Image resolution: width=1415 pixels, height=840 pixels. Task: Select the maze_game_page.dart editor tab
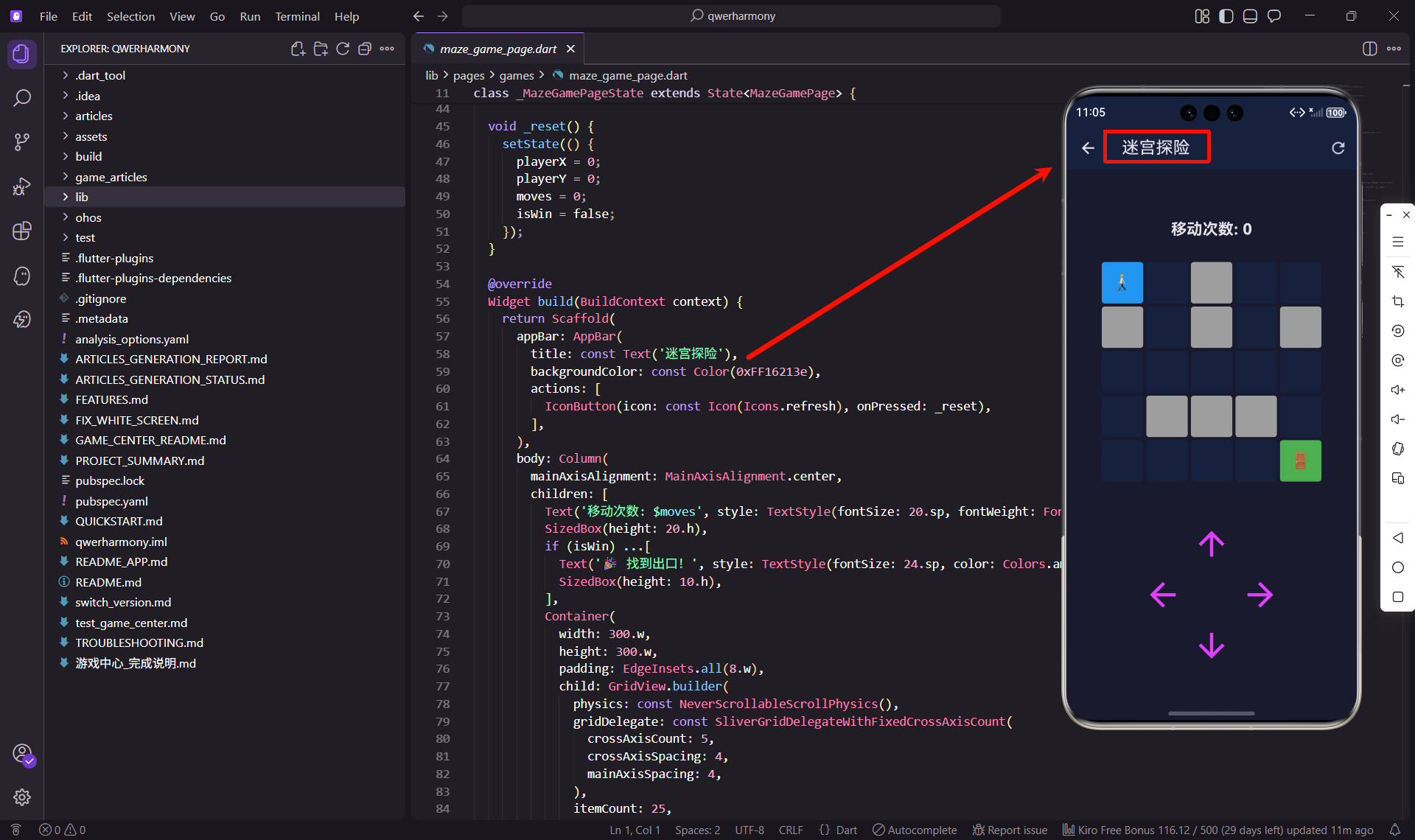tap(497, 49)
